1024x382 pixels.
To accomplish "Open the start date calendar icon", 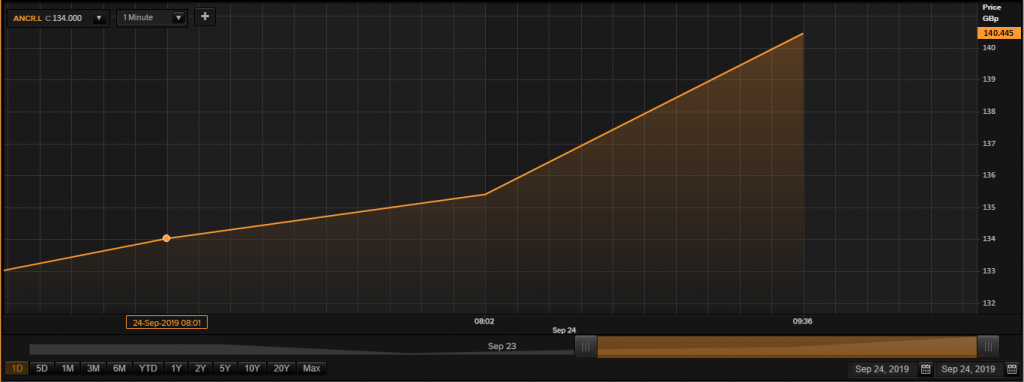I will [x=925, y=369].
